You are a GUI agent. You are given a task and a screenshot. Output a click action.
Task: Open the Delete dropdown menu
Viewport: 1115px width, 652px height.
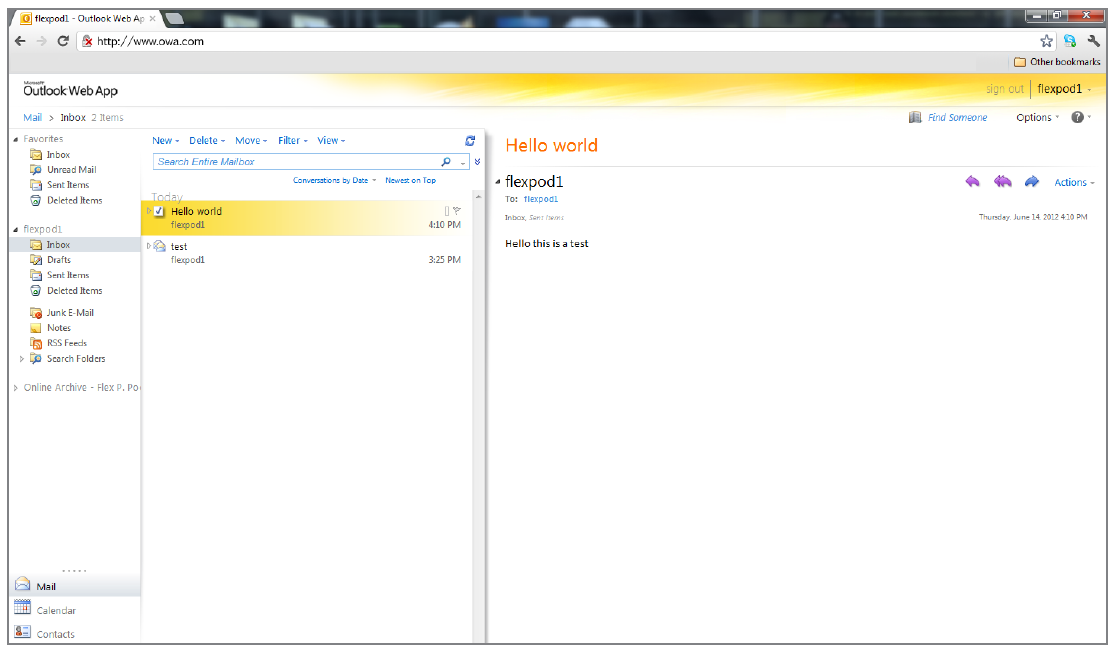pyautogui.click(x=207, y=141)
